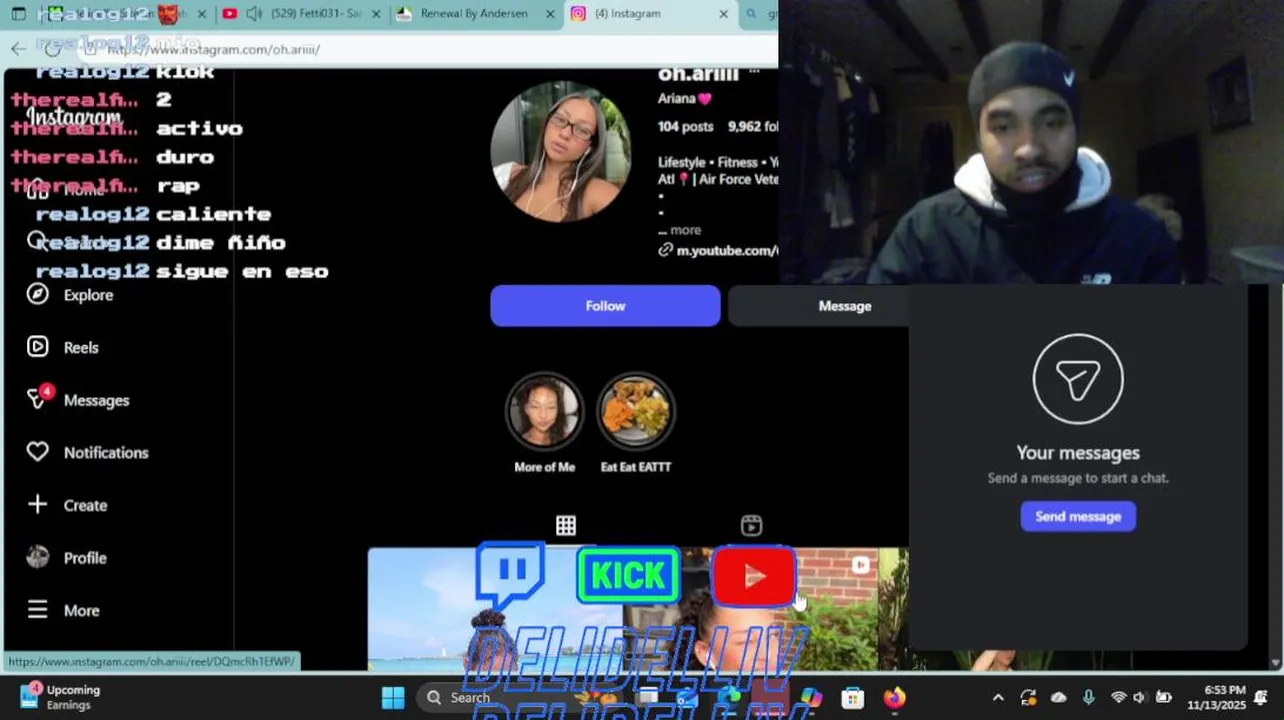Click the 104 posts count
1284x720 pixels.
tap(685, 127)
